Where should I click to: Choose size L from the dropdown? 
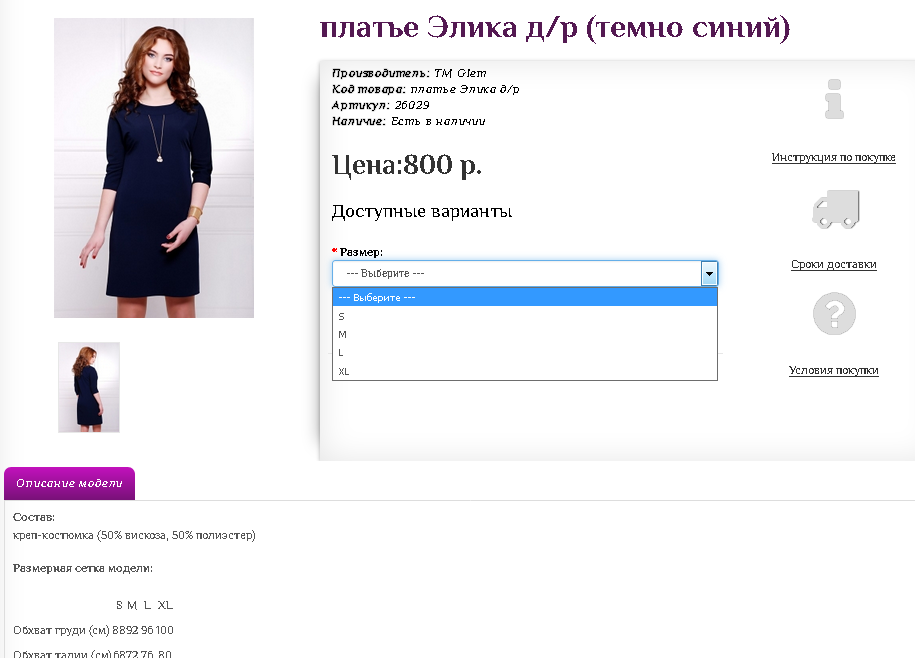pyautogui.click(x=525, y=353)
